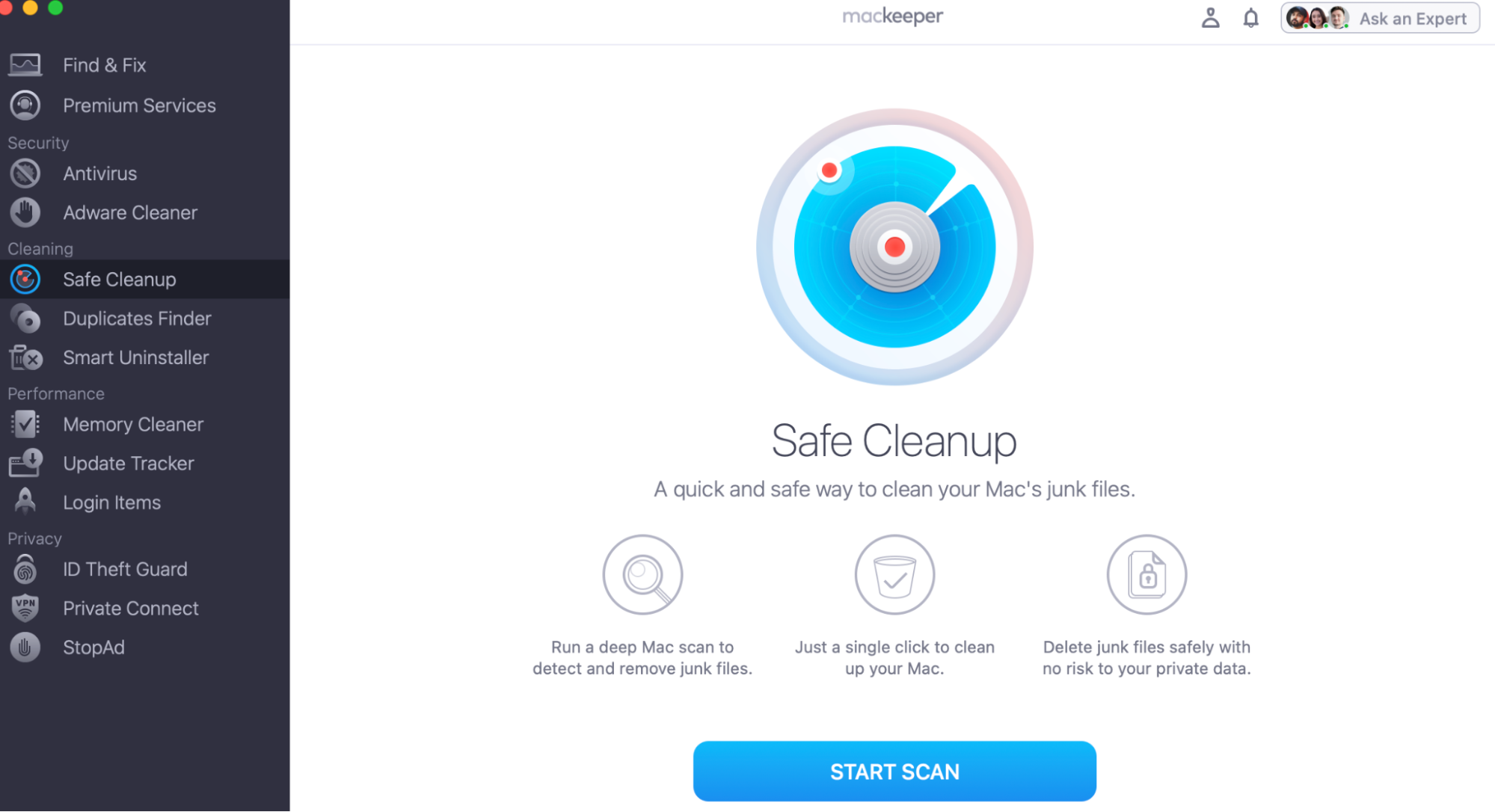The image size is (1495, 812).
Task: Click the Adware Cleaner hand icon
Action: pos(25,212)
